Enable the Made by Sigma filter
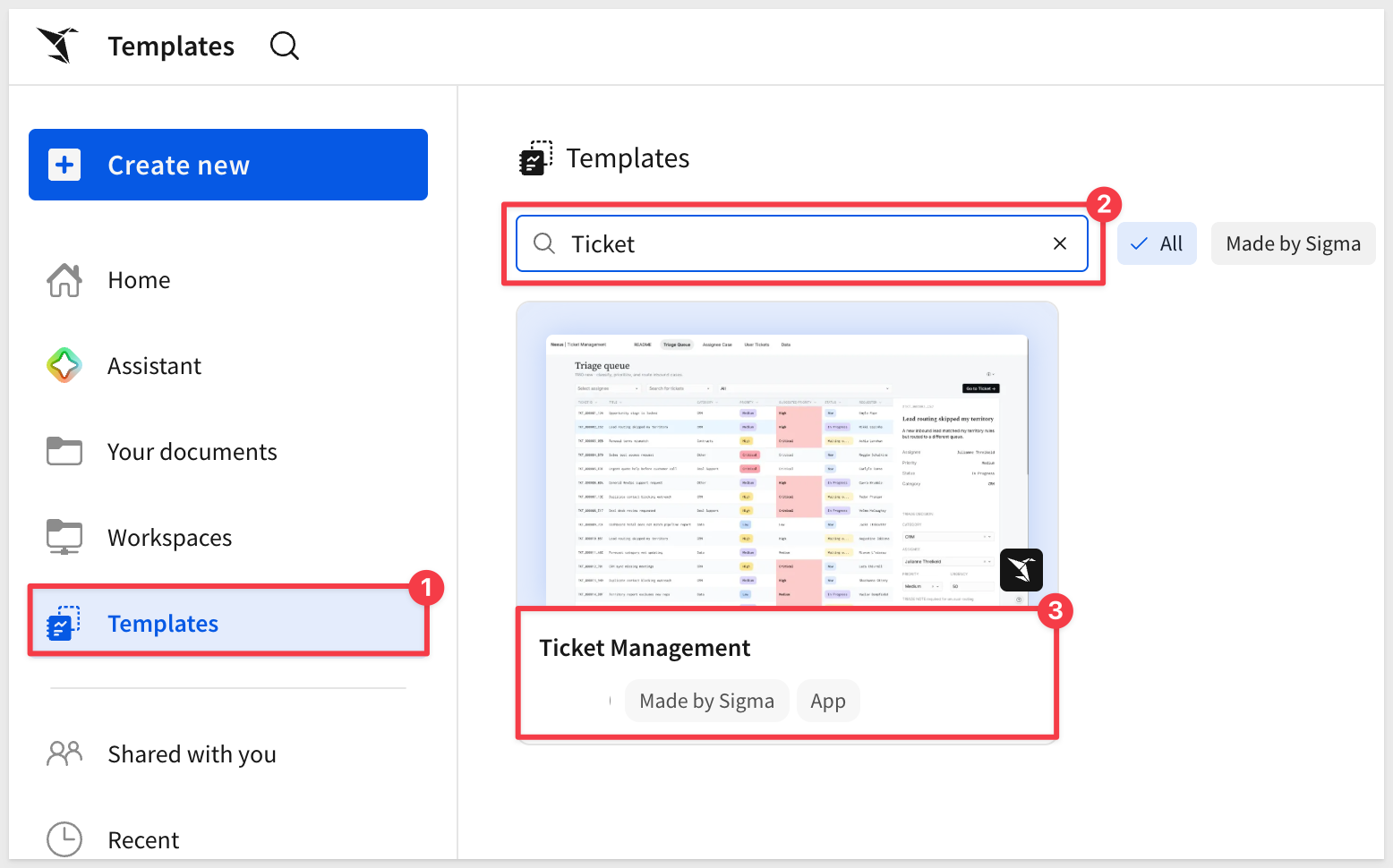1393x868 pixels. pyautogui.click(x=1293, y=243)
